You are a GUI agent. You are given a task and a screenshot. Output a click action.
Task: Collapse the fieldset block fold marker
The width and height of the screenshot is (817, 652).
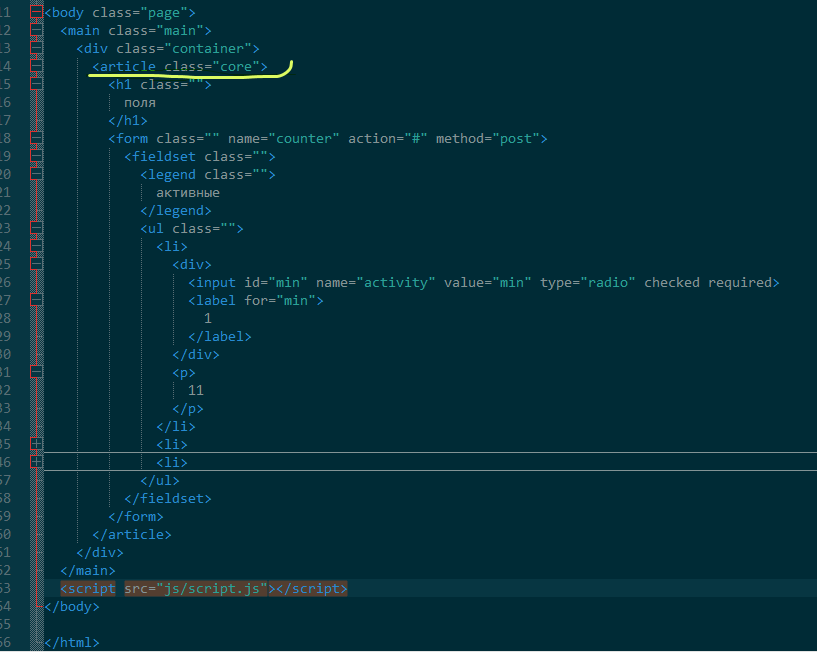click(x=36, y=156)
